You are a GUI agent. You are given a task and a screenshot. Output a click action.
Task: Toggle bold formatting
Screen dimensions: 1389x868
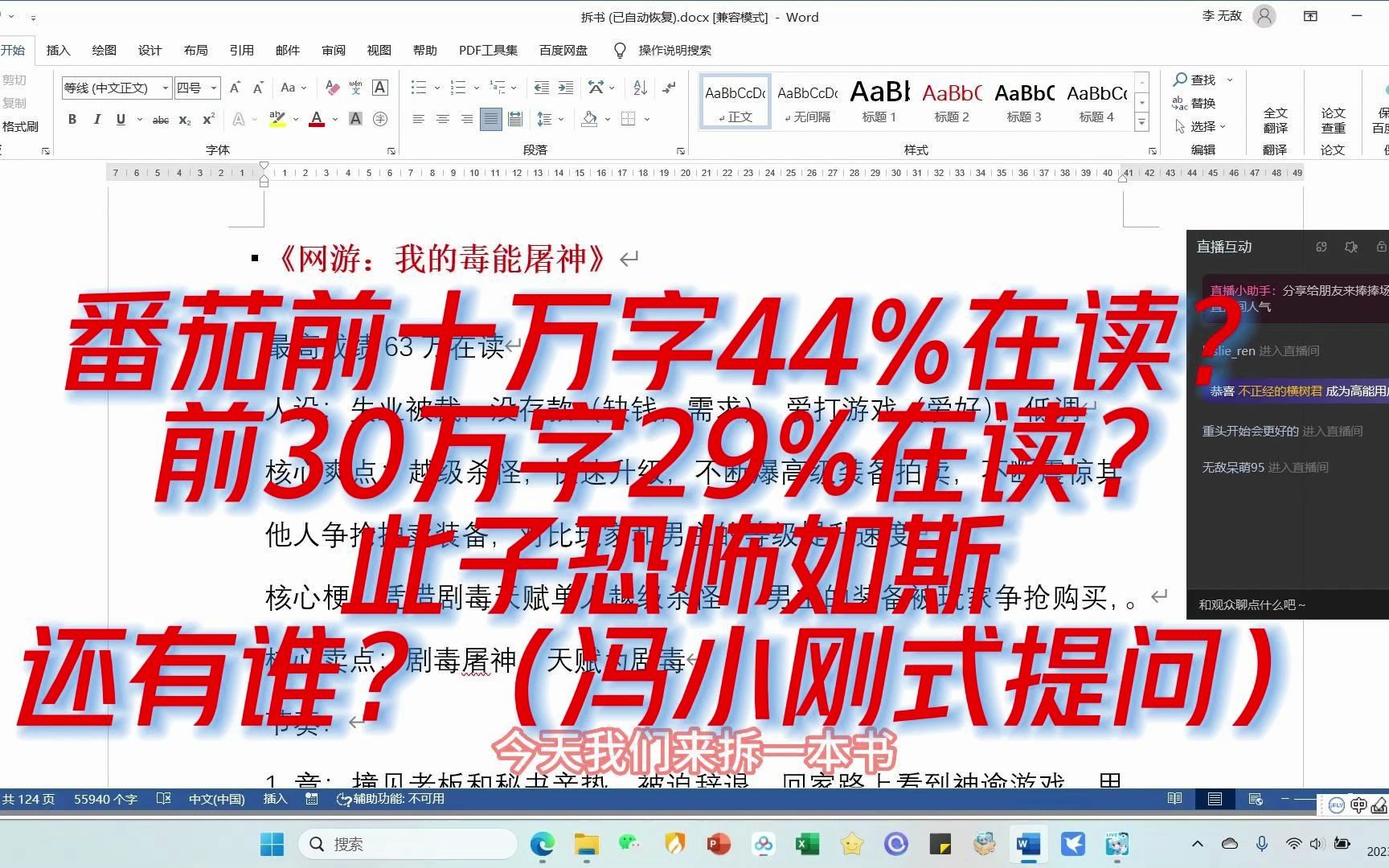(72, 119)
